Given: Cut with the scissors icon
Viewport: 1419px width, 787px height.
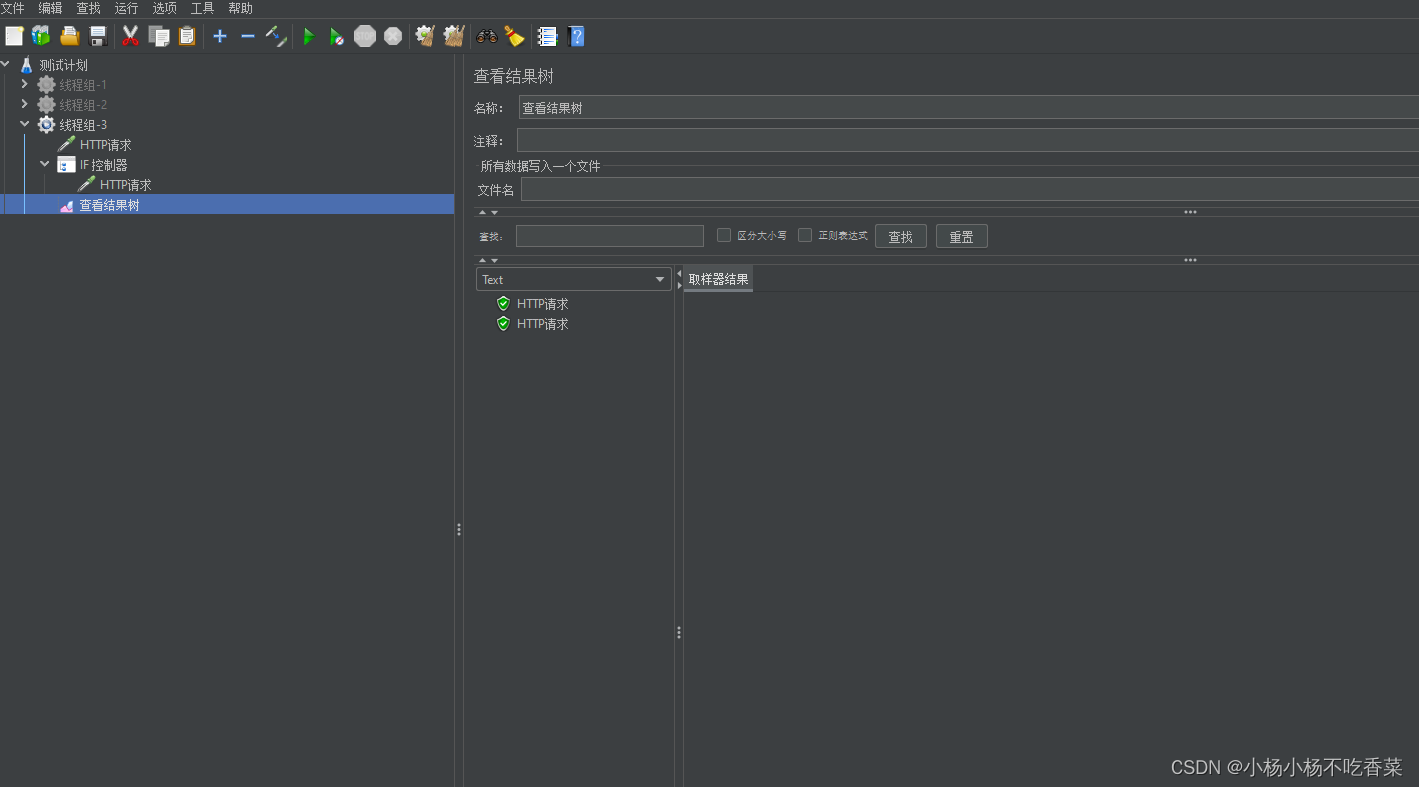Looking at the screenshot, I should point(130,37).
